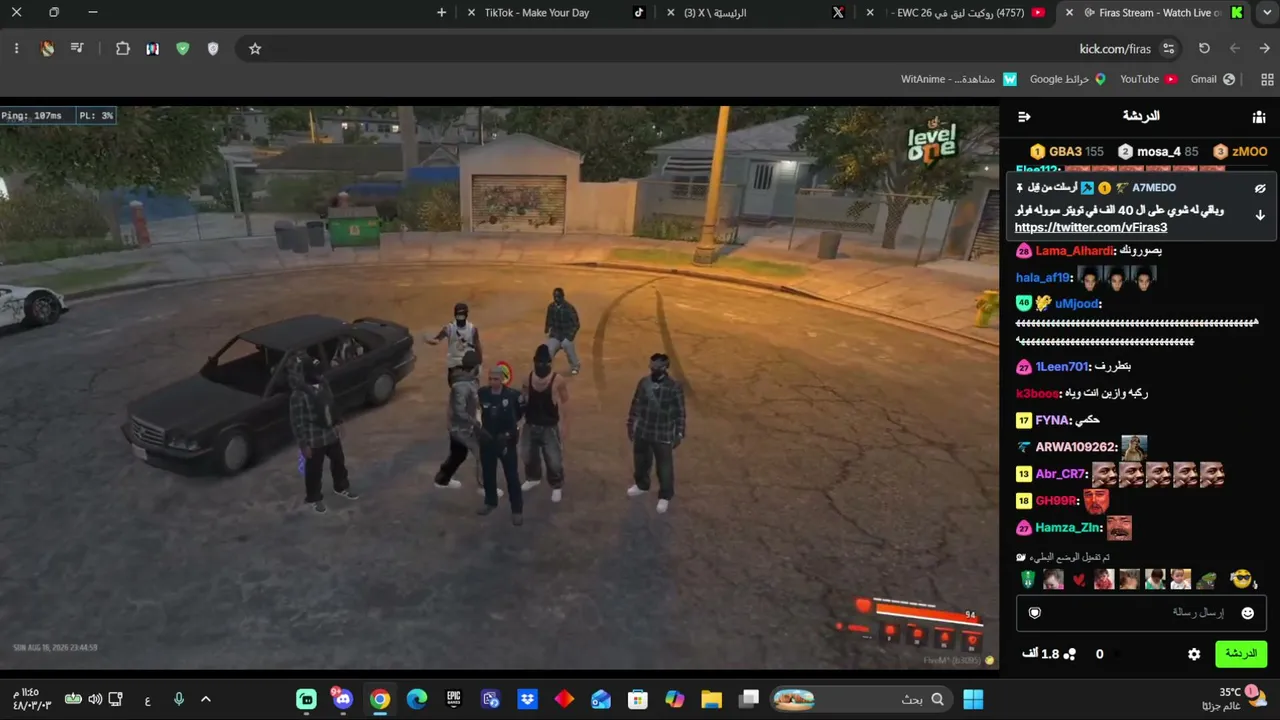
Task: Open the Google Maps bookmark
Action: [1068, 79]
